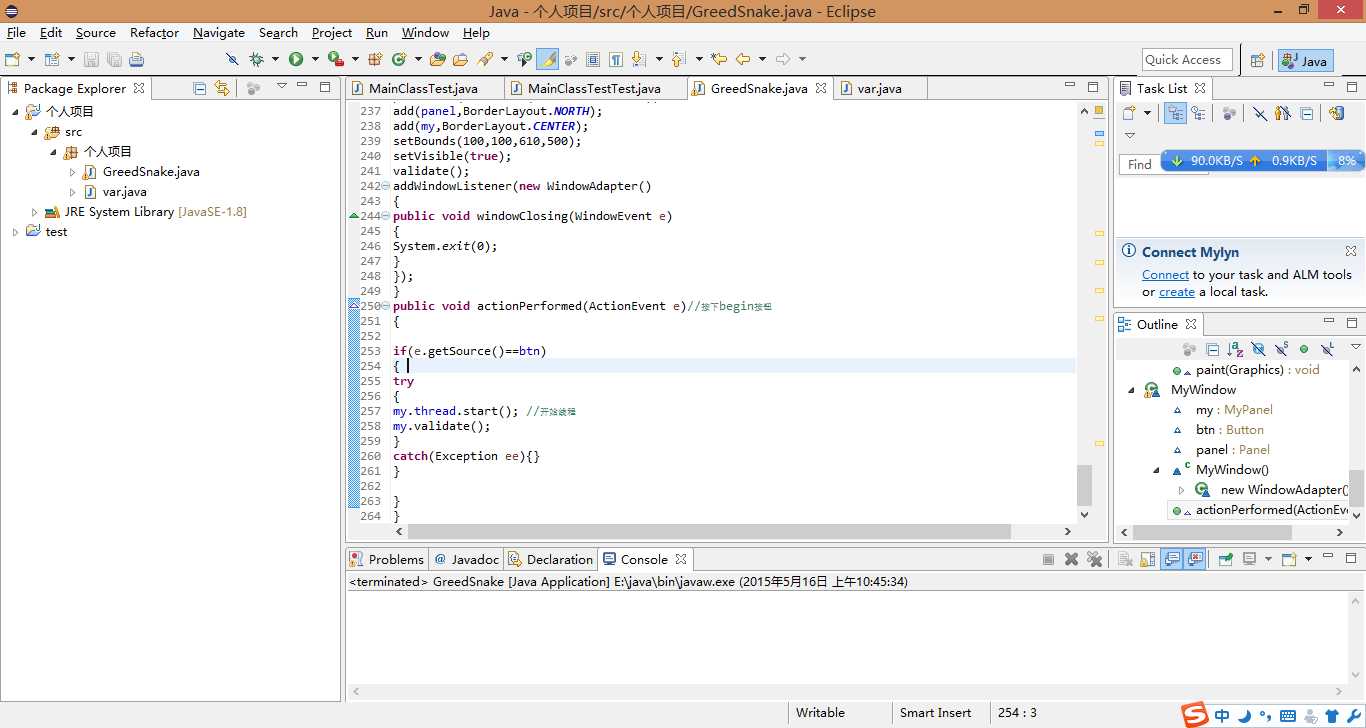Click the New Java Class toolbar icon
The height and width of the screenshot is (728, 1366).
coord(399,59)
